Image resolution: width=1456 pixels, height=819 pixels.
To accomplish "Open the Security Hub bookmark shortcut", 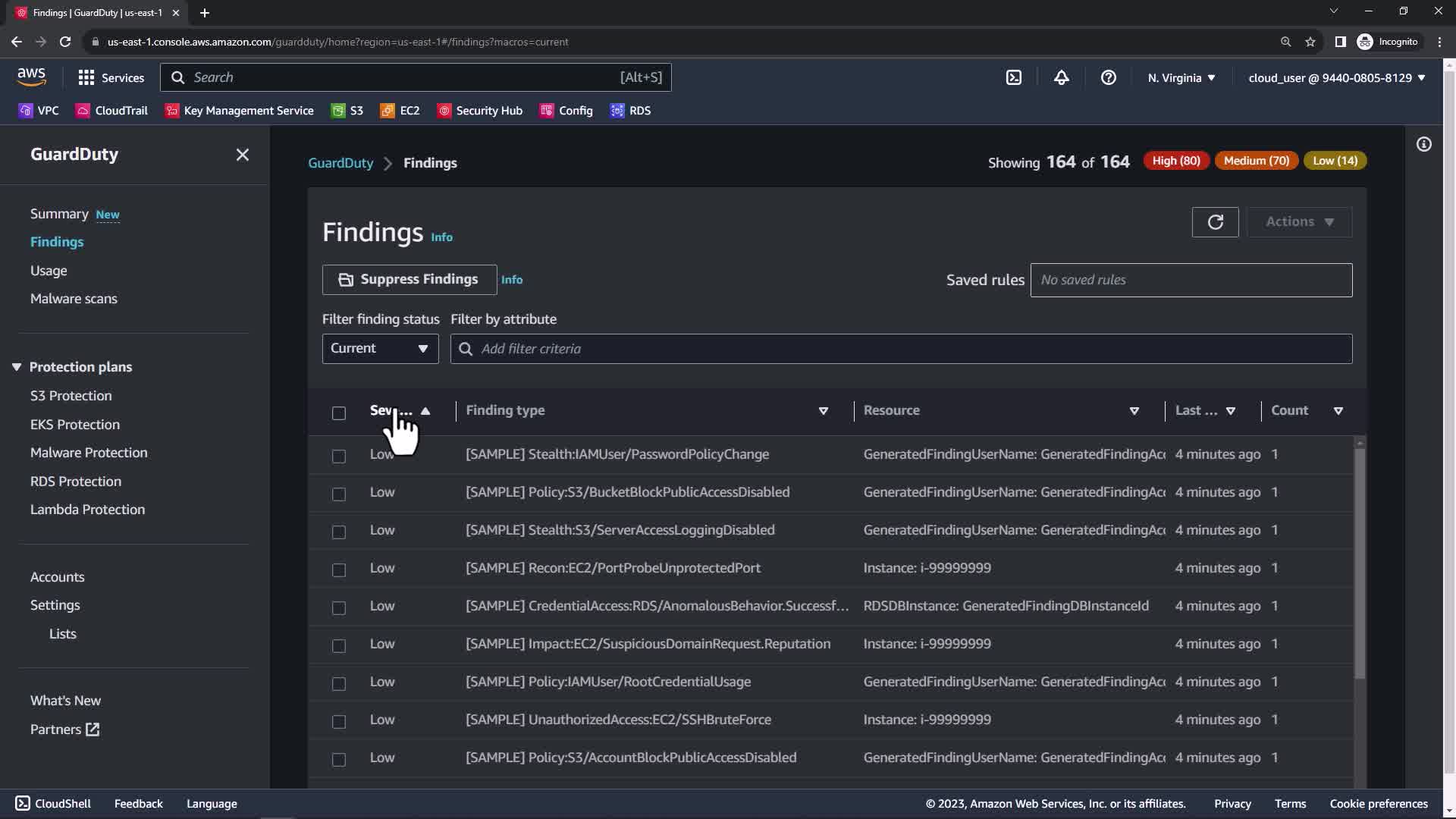I will (480, 111).
